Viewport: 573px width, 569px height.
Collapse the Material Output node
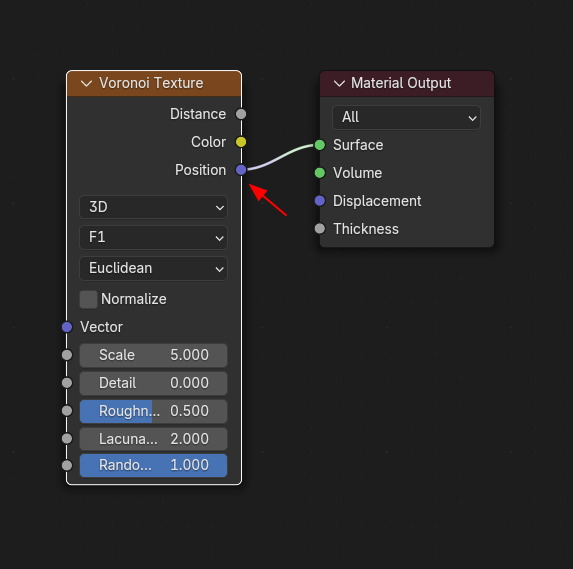[339, 84]
